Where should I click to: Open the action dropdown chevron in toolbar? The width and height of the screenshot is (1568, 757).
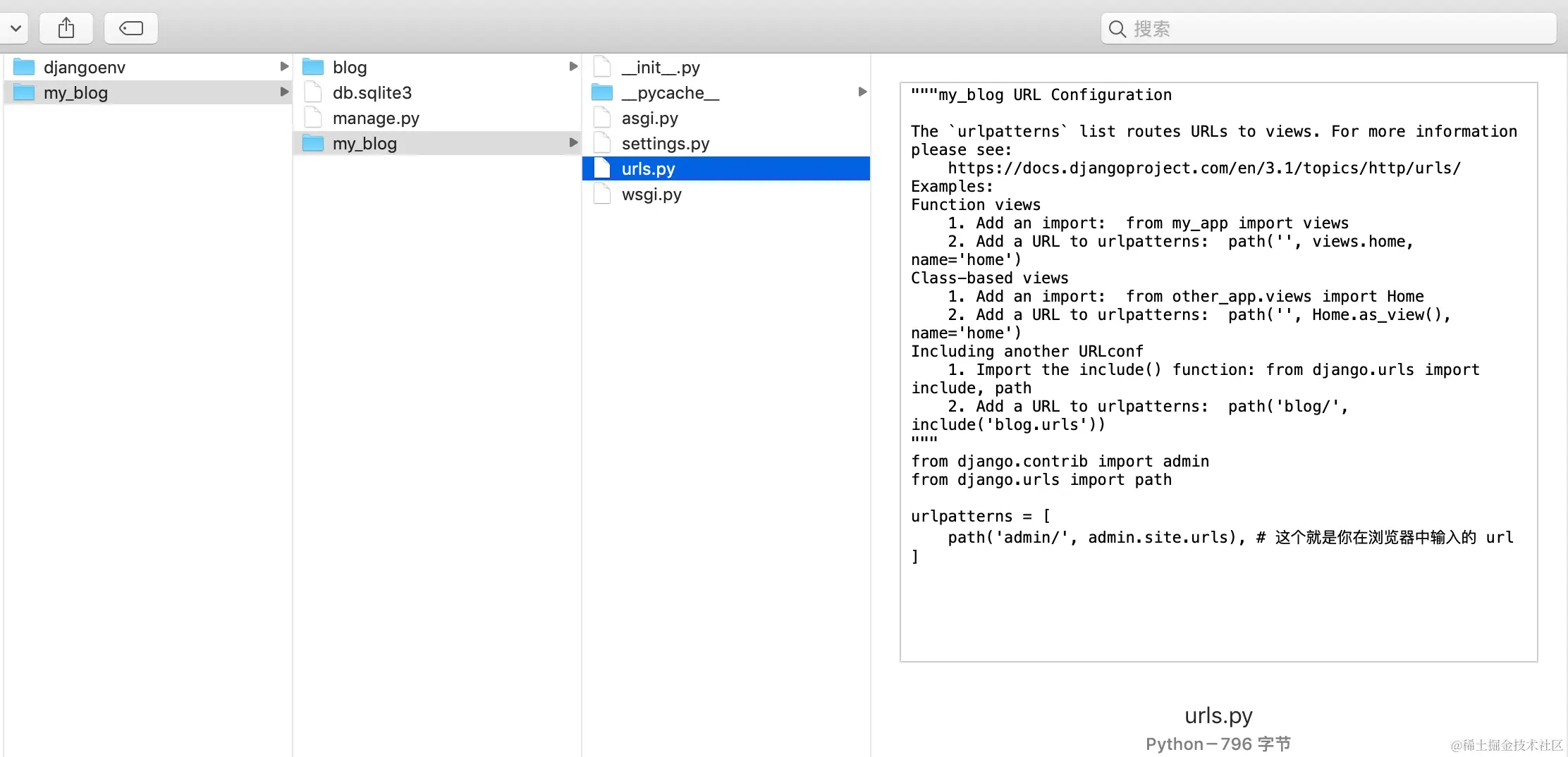15,28
